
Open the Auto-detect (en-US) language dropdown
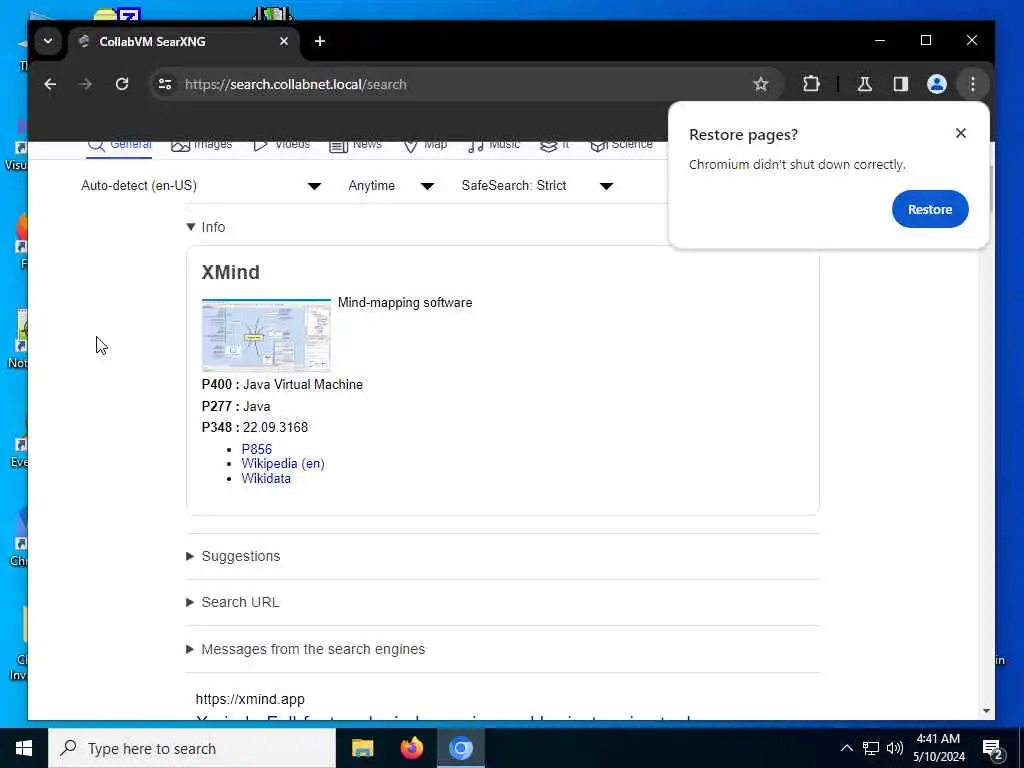pyautogui.click(x=201, y=185)
